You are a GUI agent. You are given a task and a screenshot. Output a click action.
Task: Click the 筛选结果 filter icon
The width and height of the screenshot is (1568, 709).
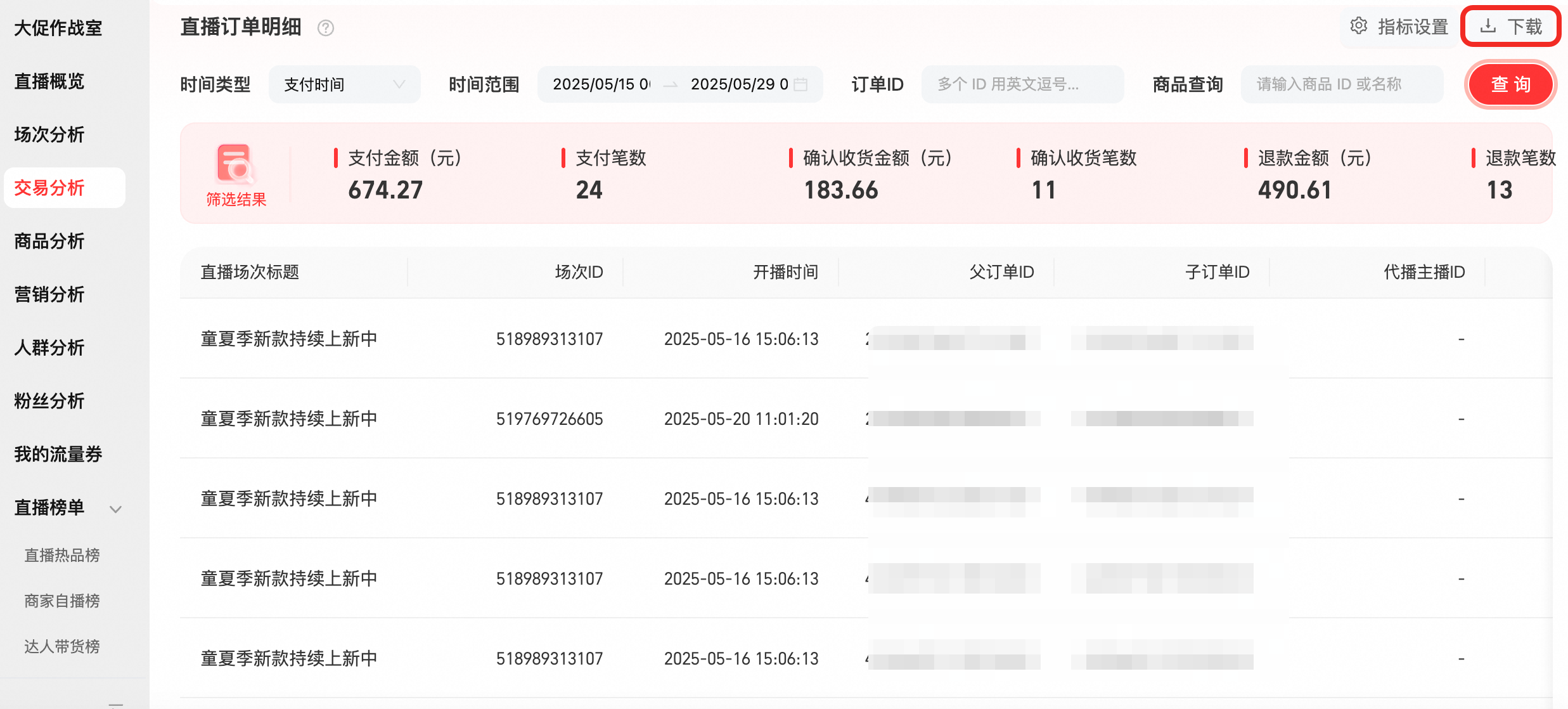coord(235,164)
